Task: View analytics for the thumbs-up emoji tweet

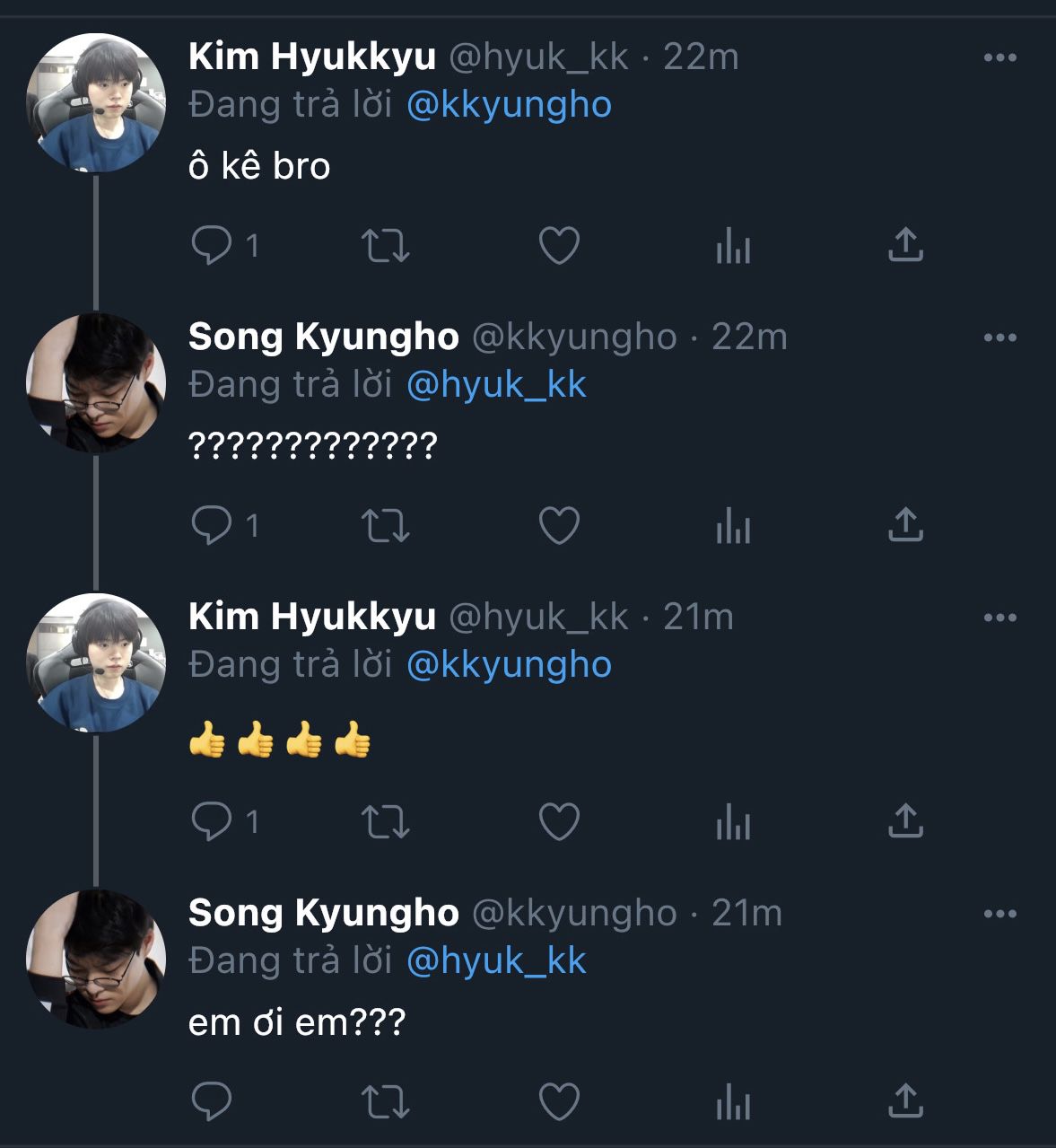Action: [733, 821]
